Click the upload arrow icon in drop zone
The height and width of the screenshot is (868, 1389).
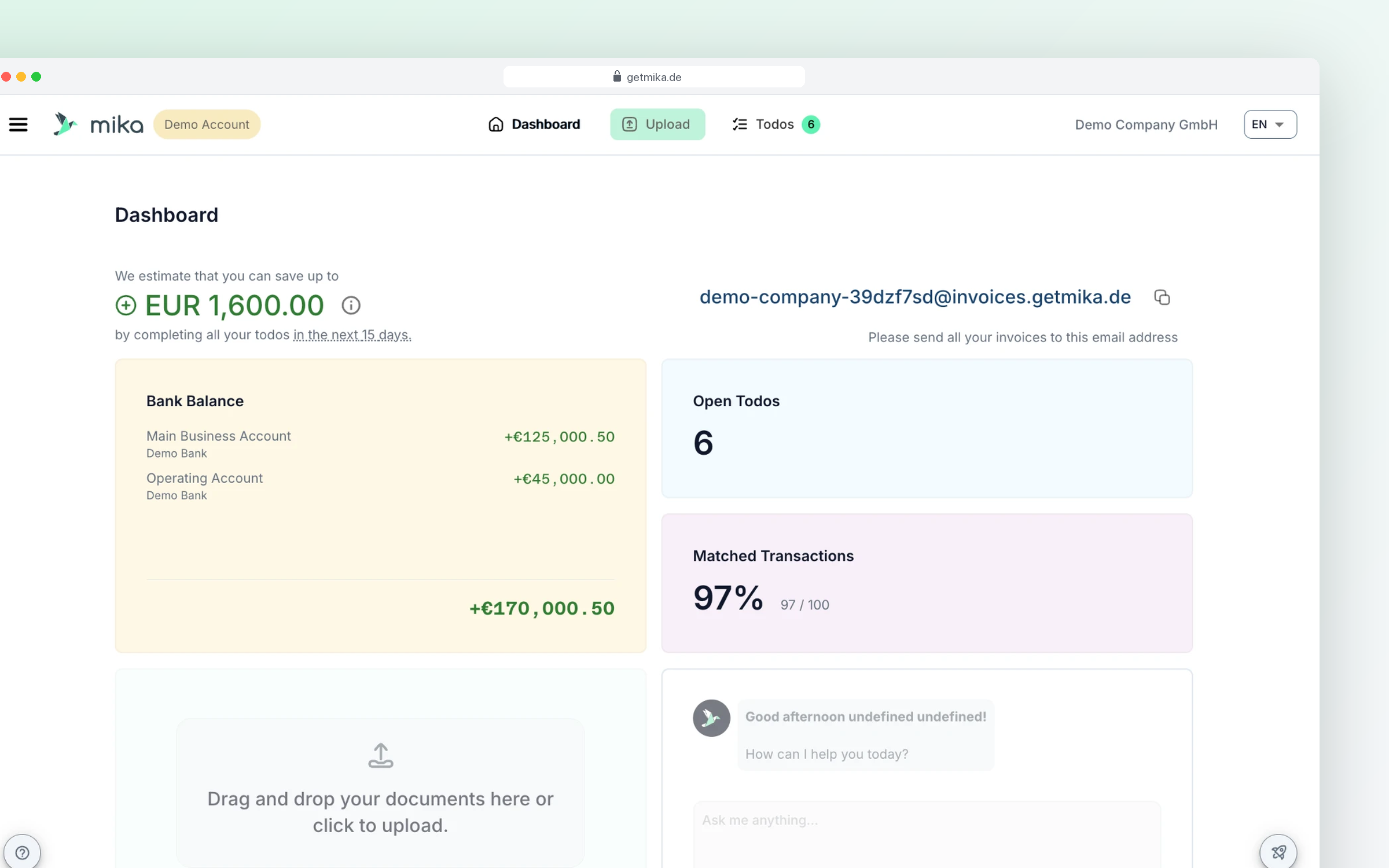coord(380,756)
